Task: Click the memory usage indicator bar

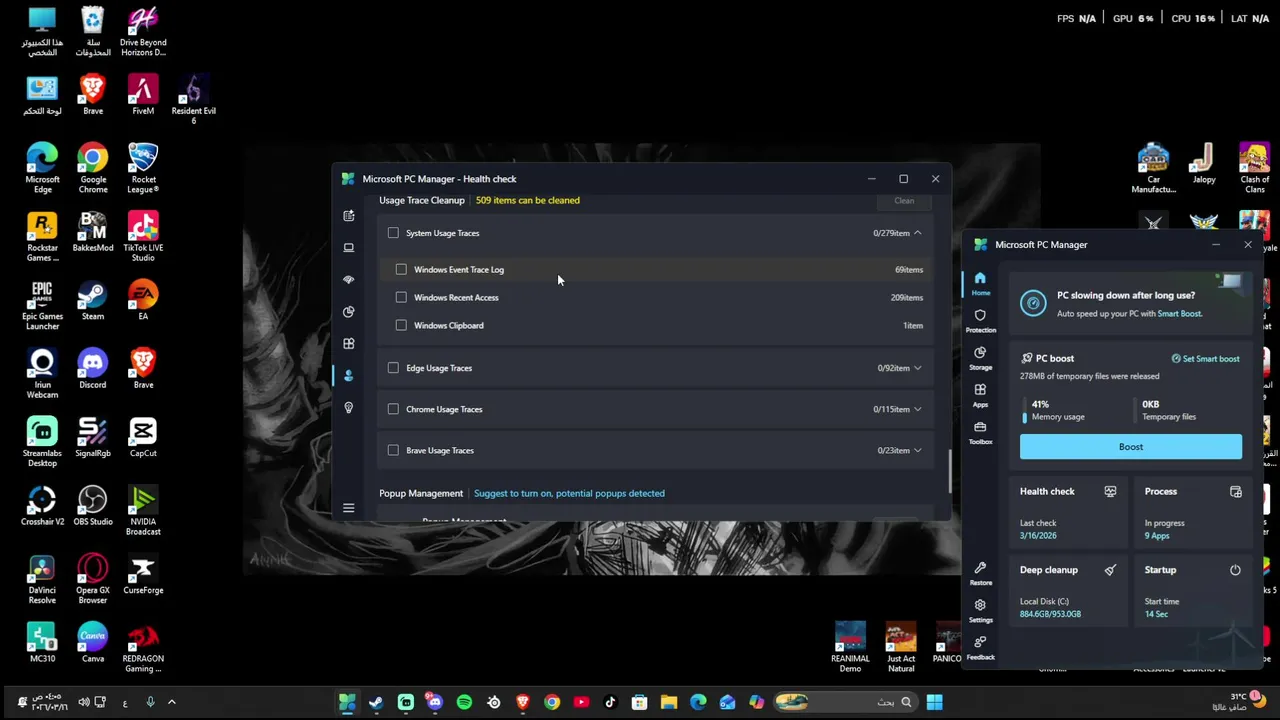Action: tap(1025, 410)
